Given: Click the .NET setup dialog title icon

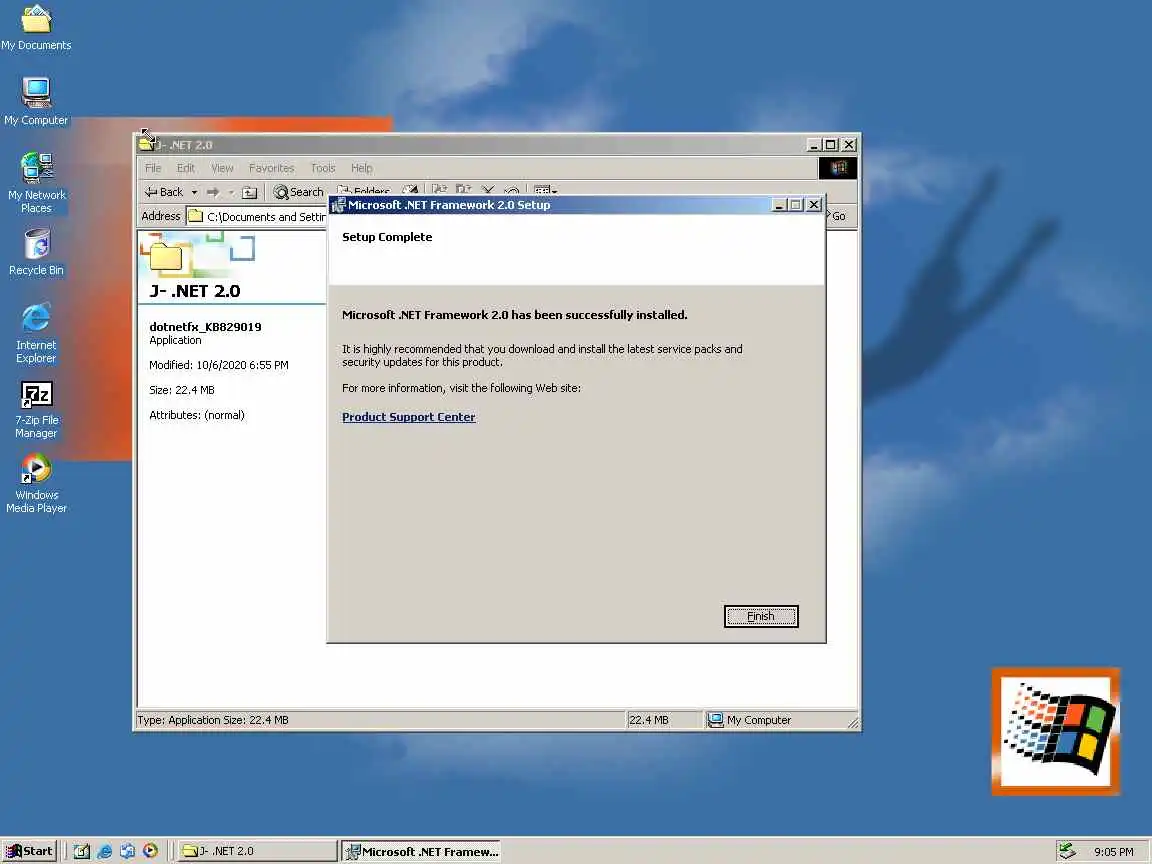Looking at the screenshot, I should [338, 205].
